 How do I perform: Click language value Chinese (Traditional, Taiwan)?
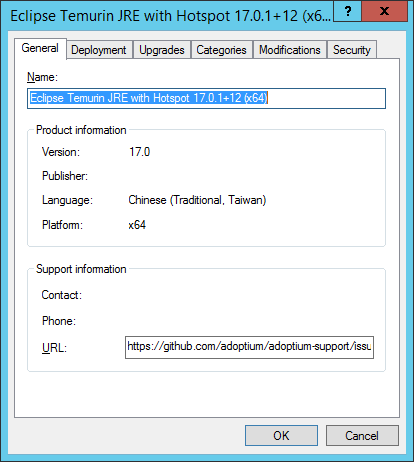coord(197,200)
